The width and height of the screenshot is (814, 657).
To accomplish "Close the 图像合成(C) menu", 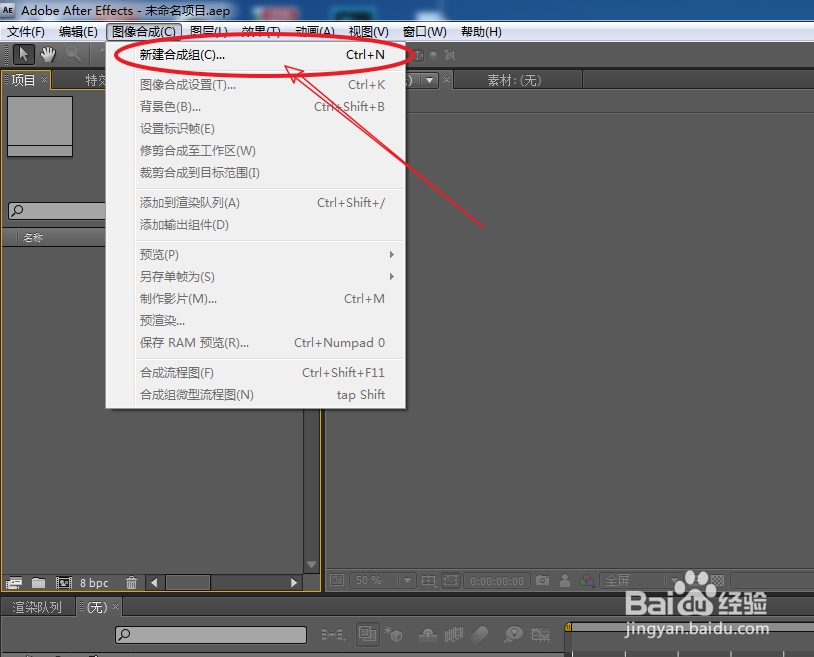I will click(144, 32).
